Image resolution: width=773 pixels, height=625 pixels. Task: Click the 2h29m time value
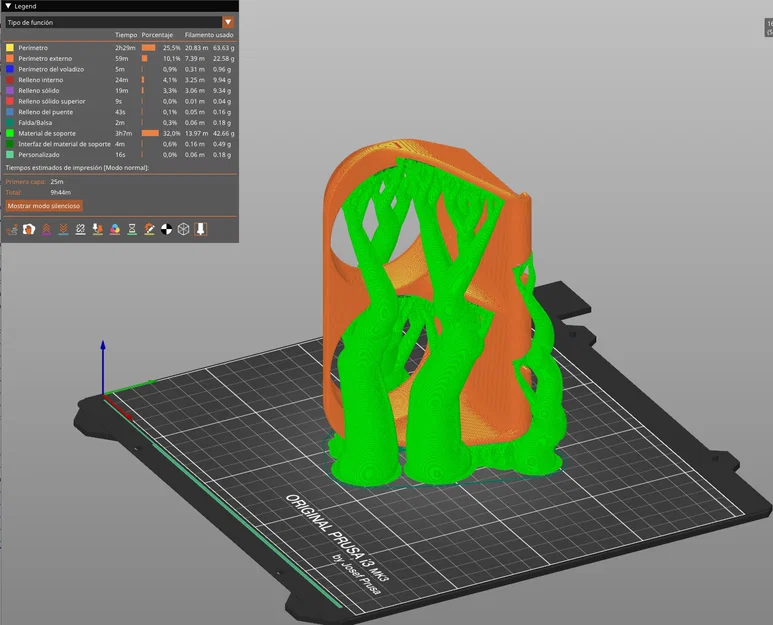(125, 48)
